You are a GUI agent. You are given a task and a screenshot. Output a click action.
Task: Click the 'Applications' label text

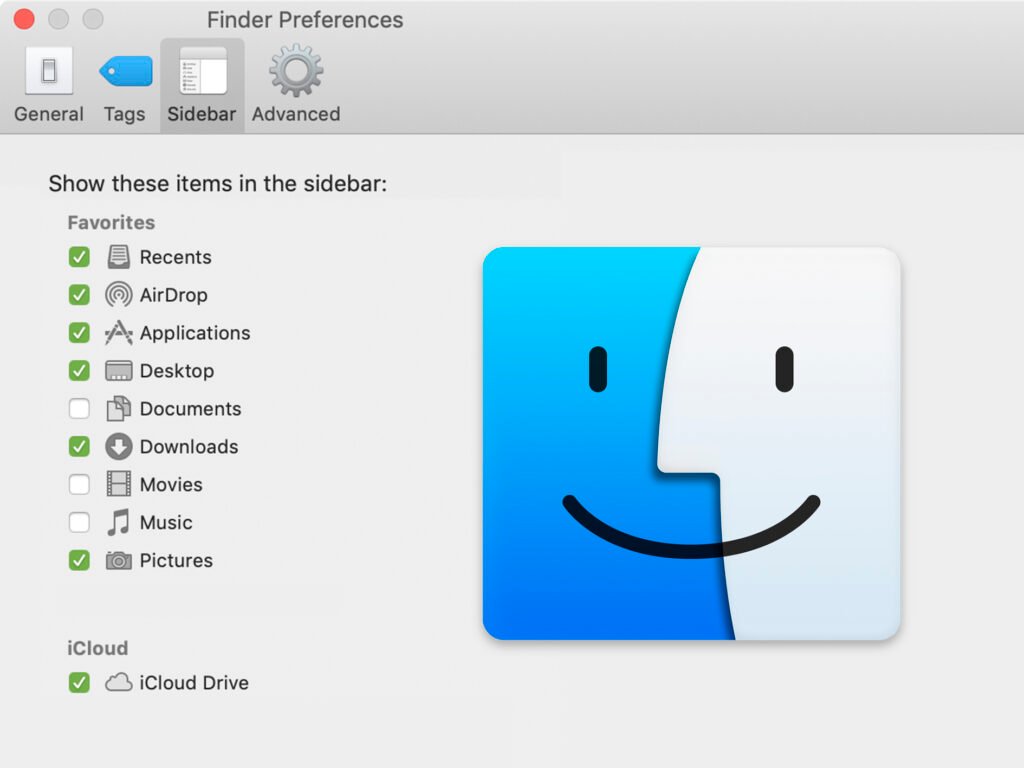point(195,333)
